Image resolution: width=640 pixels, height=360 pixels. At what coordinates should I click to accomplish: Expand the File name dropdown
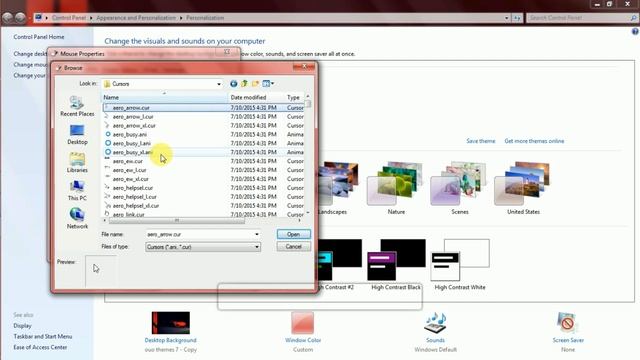(257, 234)
